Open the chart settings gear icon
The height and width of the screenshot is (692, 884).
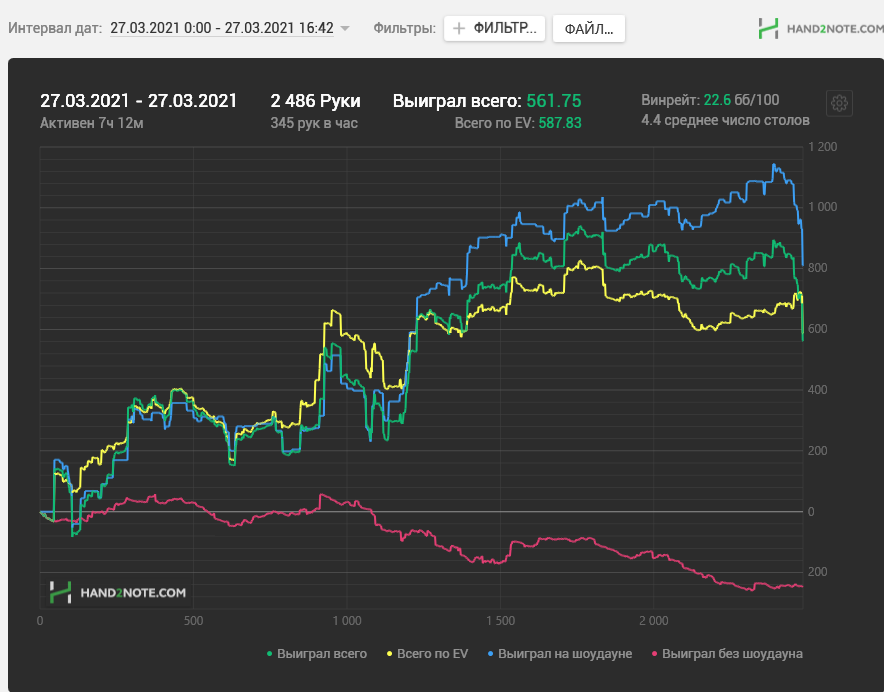click(839, 103)
